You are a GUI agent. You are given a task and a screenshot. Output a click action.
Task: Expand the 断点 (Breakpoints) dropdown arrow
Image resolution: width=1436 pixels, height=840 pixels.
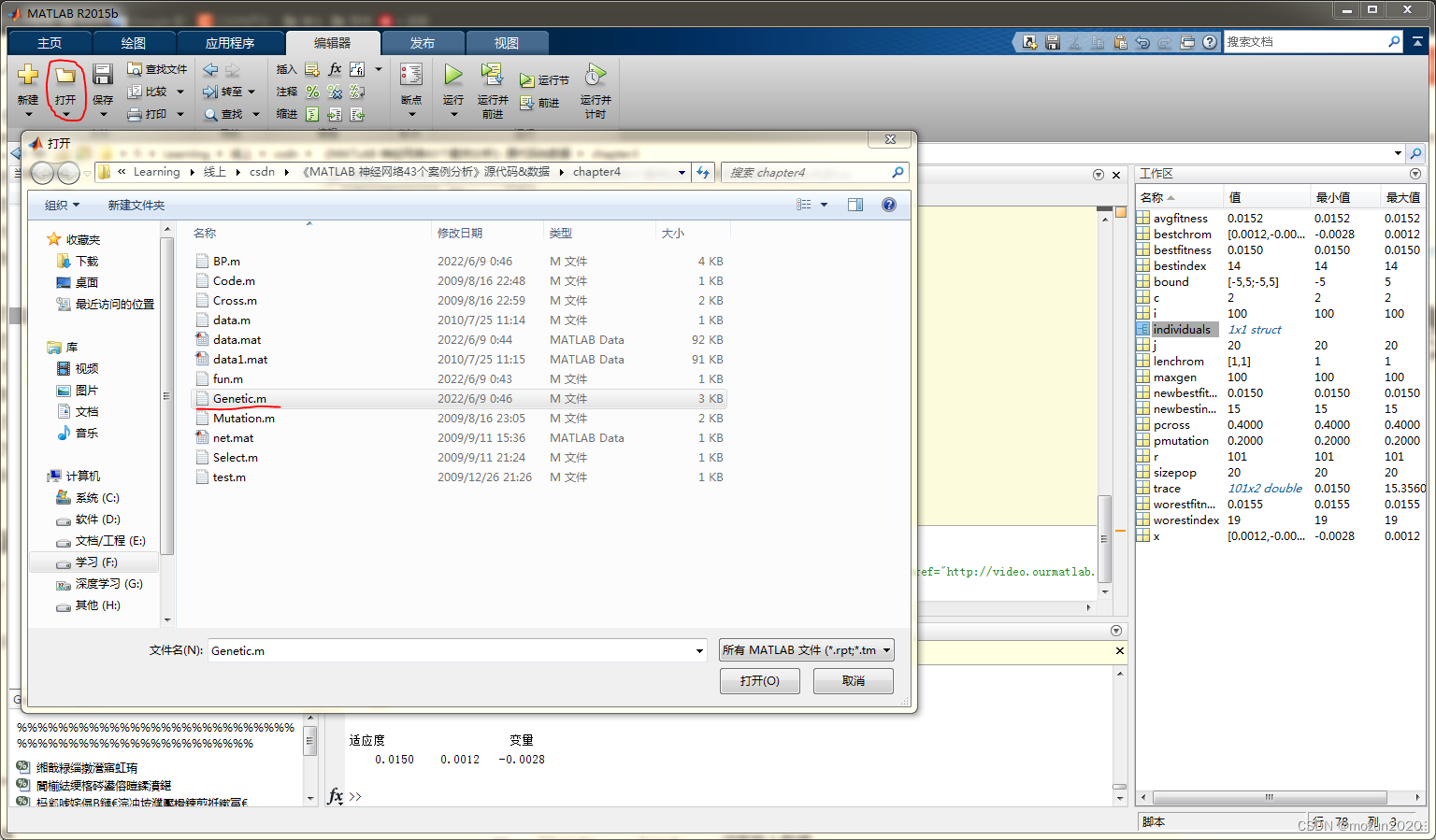[x=411, y=115]
